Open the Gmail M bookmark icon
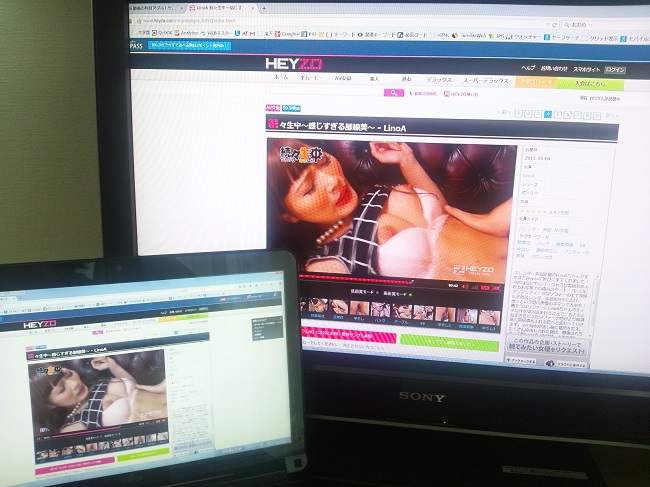The height and width of the screenshot is (487, 650). coord(252,34)
